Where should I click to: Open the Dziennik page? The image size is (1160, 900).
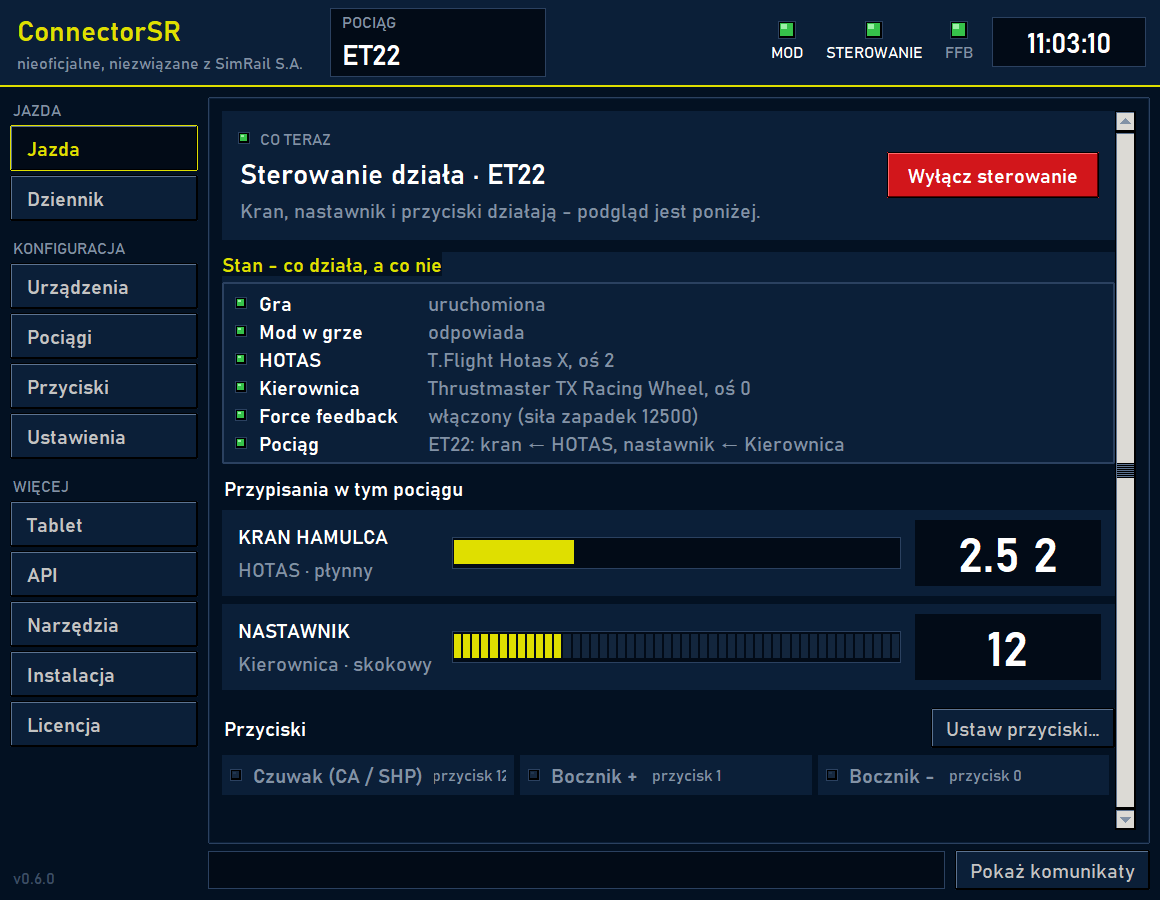(x=104, y=199)
